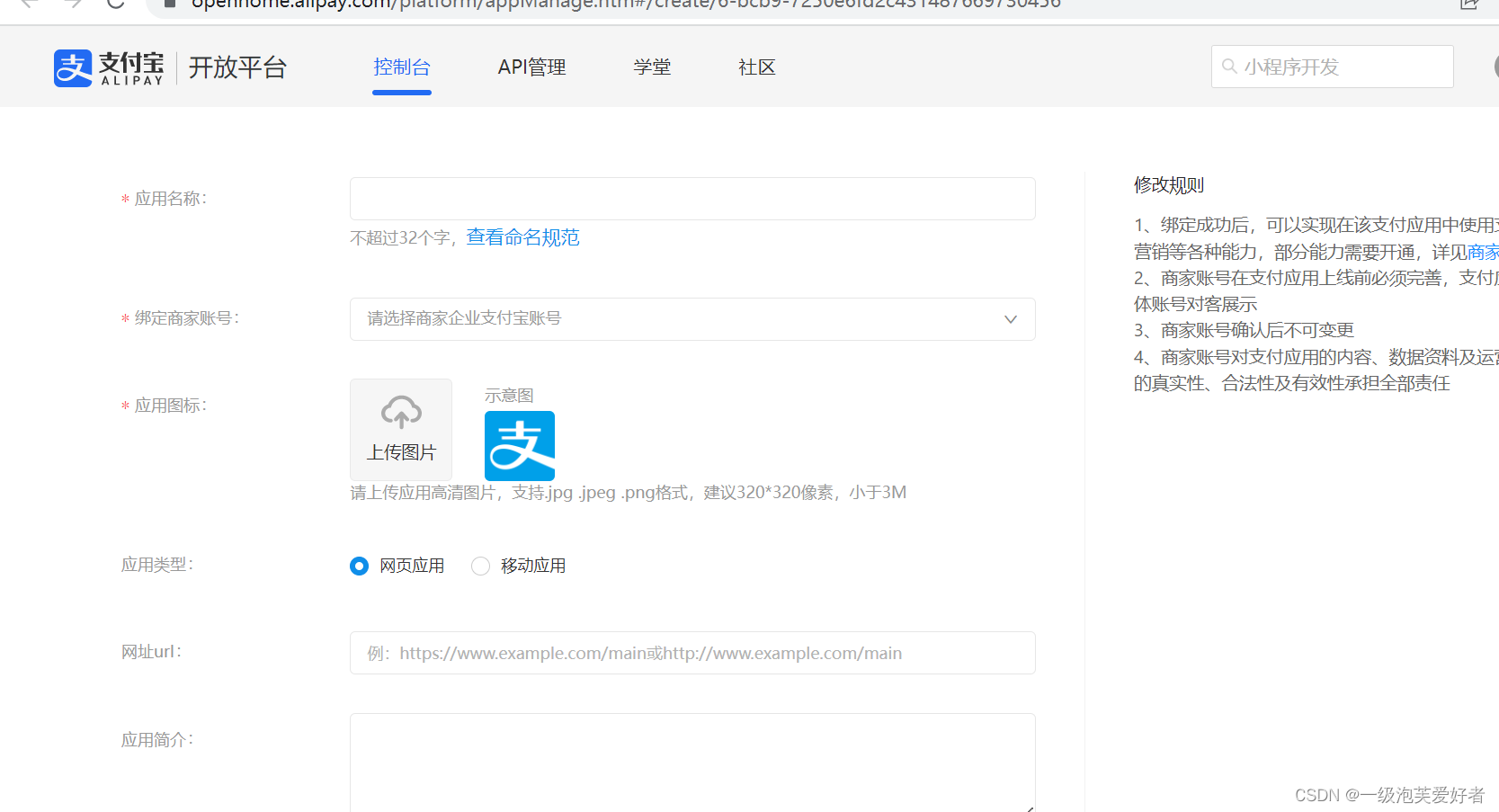Select the 移动应用 radio button
The height and width of the screenshot is (812, 1499).
[480, 566]
